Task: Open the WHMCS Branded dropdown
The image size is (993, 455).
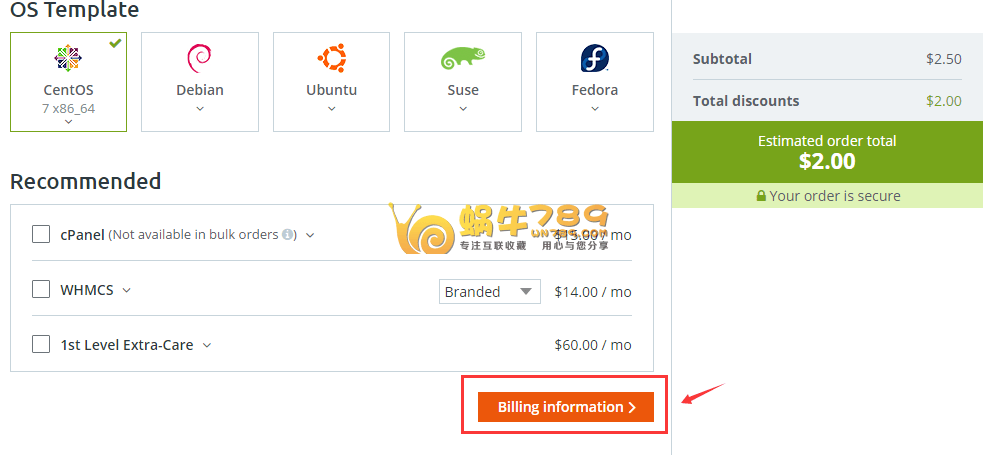Action: 490,291
